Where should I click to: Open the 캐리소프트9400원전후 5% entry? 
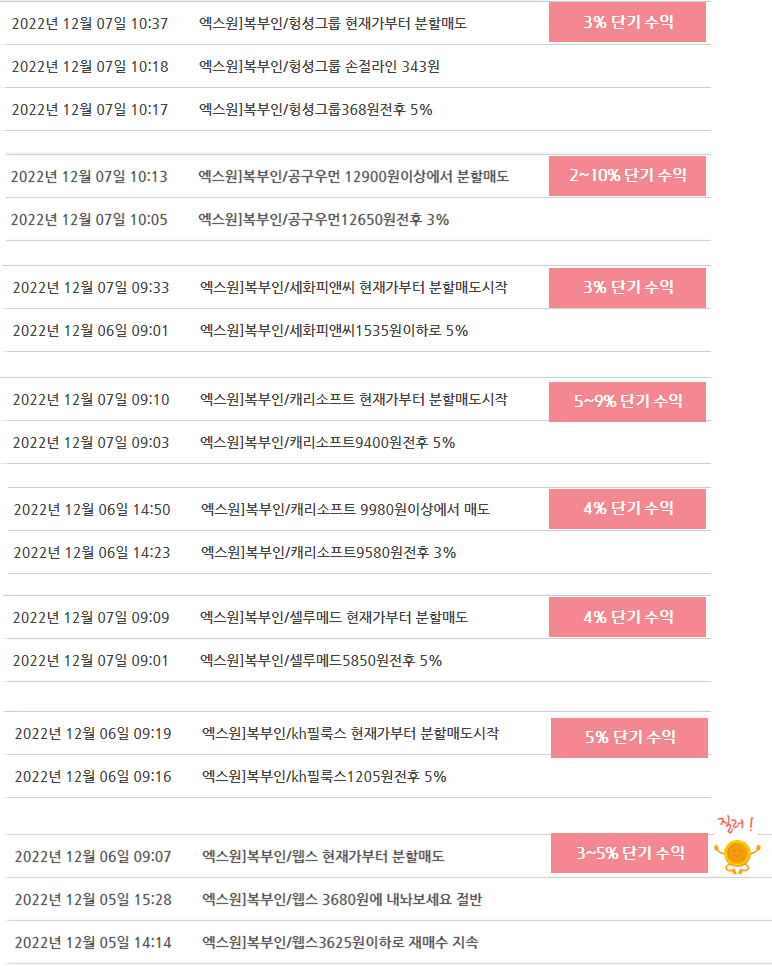(327, 443)
